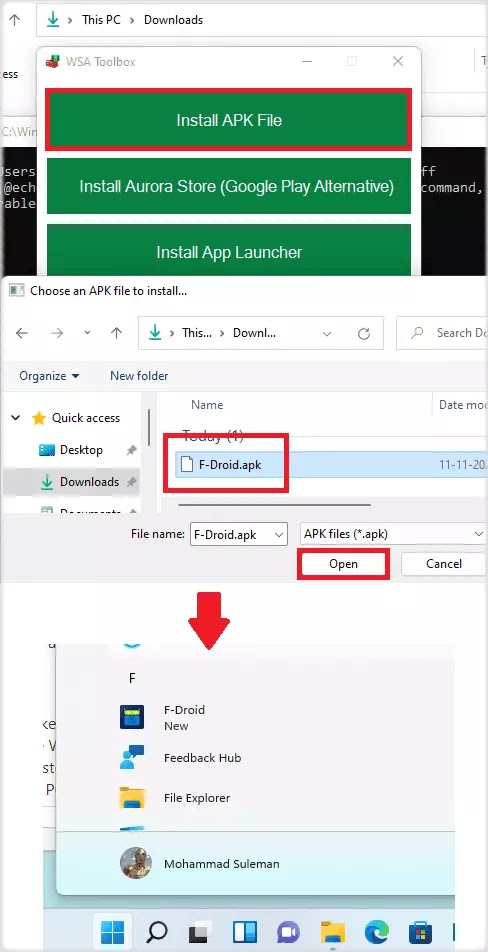Expand the File name dropdown arrow
This screenshot has width=488, height=952.
click(x=279, y=534)
